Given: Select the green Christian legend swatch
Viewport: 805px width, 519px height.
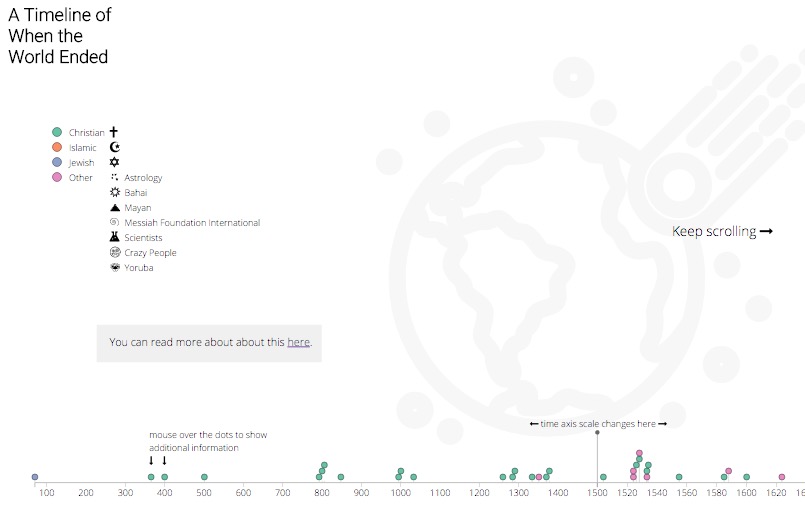Looking at the screenshot, I should pyautogui.click(x=57, y=132).
